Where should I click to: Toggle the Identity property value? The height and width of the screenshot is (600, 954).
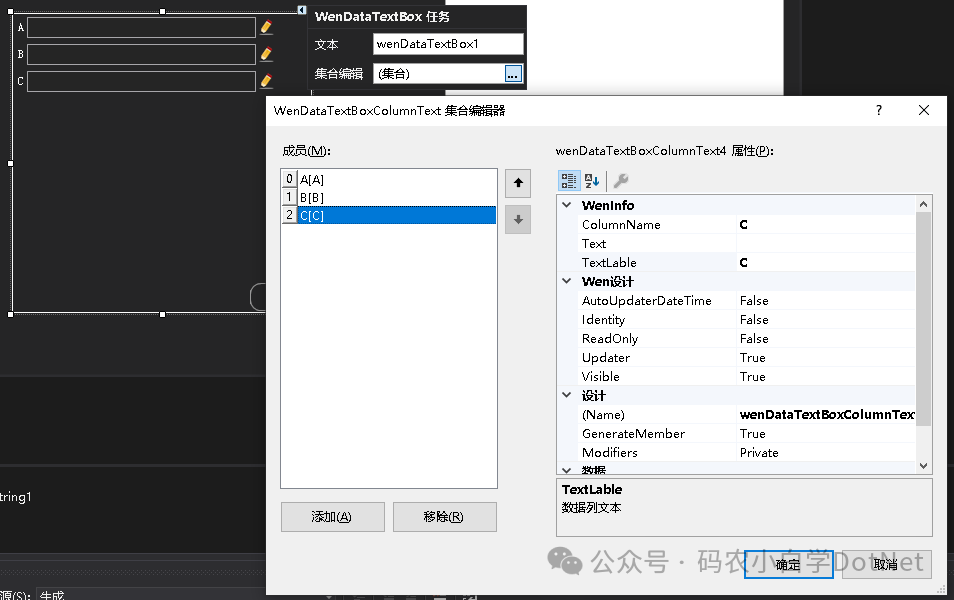click(824, 320)
